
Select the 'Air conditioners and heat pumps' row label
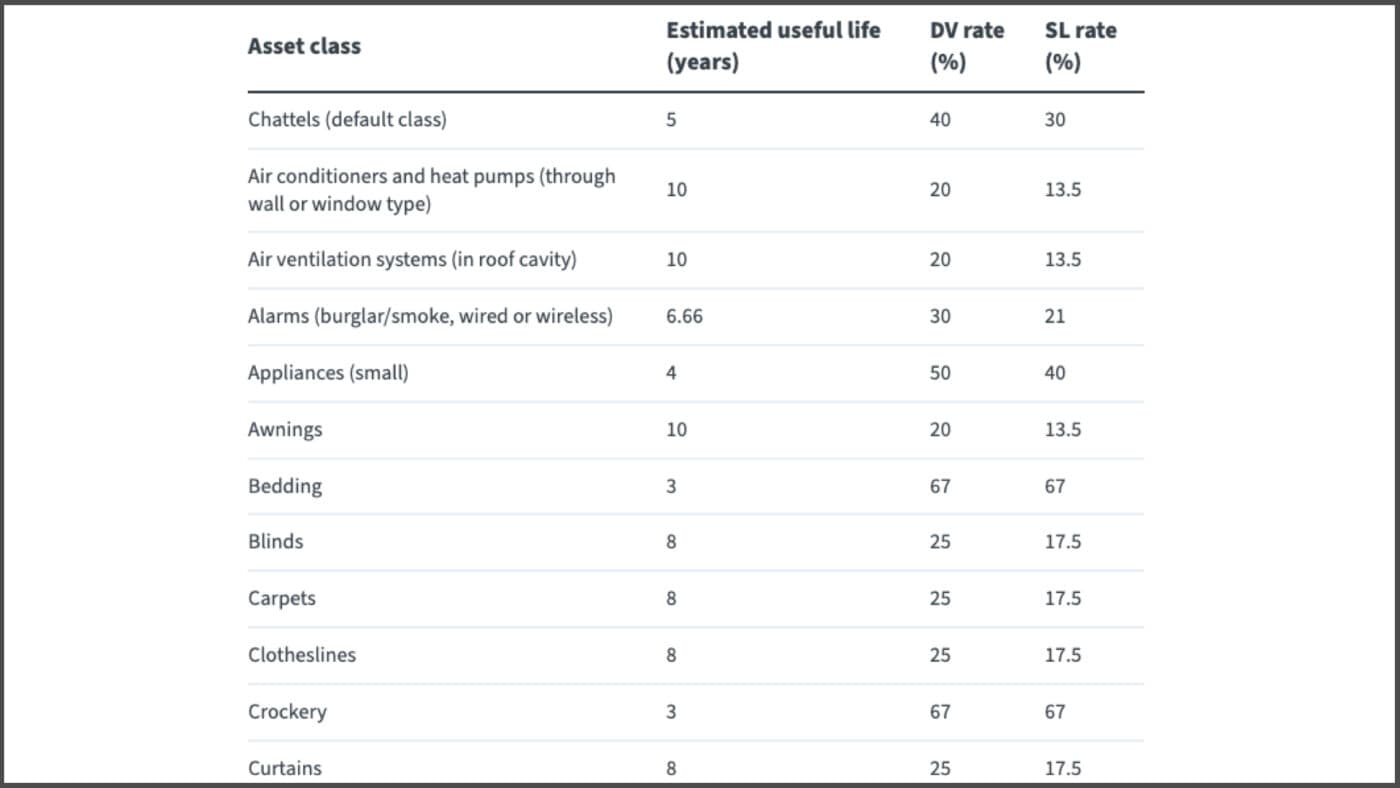(431, 189)
